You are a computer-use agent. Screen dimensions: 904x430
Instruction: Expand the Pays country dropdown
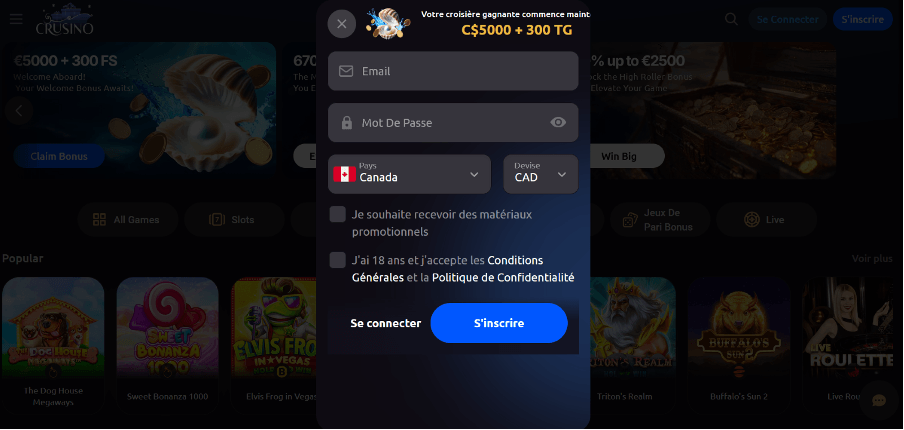coord(409,174)
